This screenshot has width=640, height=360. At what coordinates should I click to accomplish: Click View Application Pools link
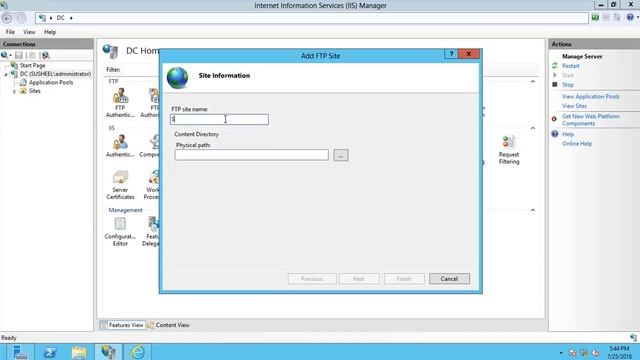tap(590, 97)
